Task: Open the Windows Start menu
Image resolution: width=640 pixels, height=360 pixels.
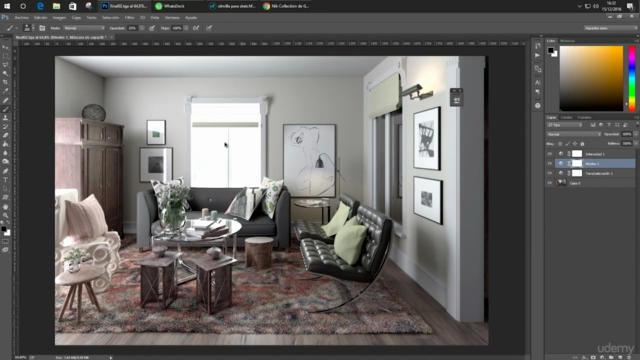Action: coord(7,6)
